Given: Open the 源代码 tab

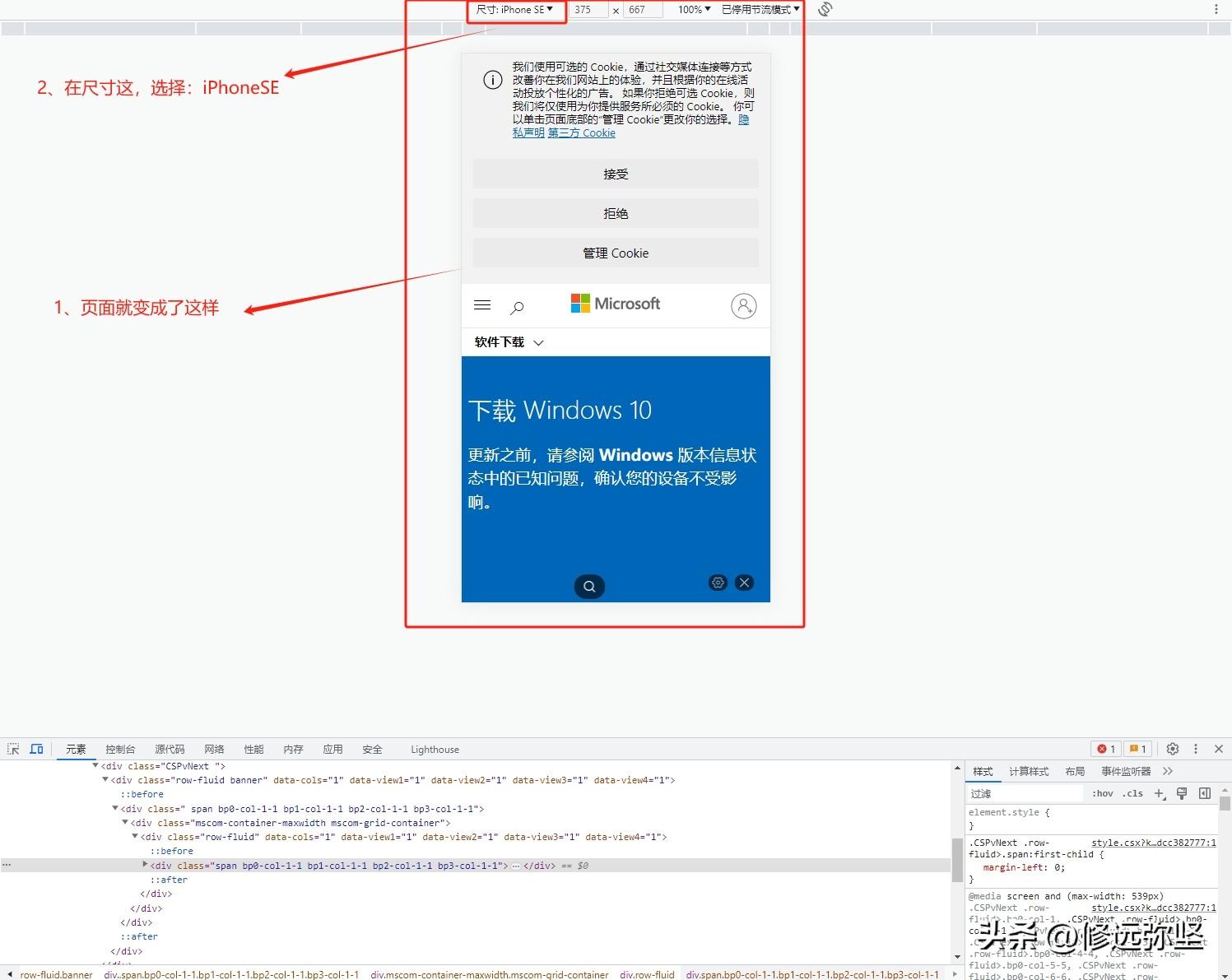Looking at the screenshot, I should (170, 749).
